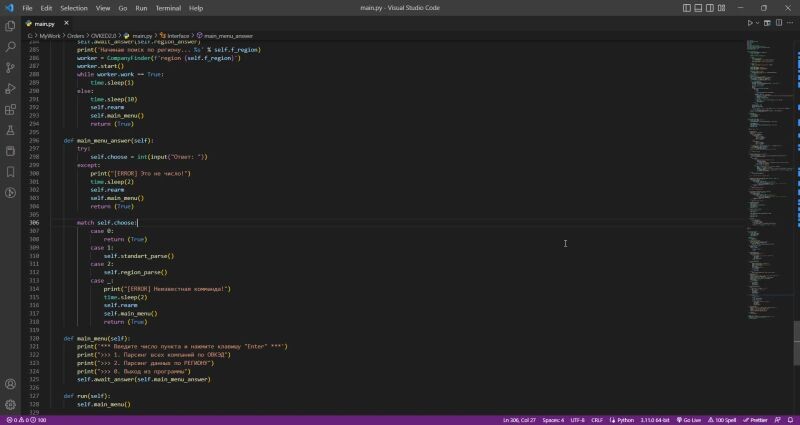This screenshot has height=425, width=800.
Task: Toggle the secondary side bar layout button
Action: (x=711, y=7)
